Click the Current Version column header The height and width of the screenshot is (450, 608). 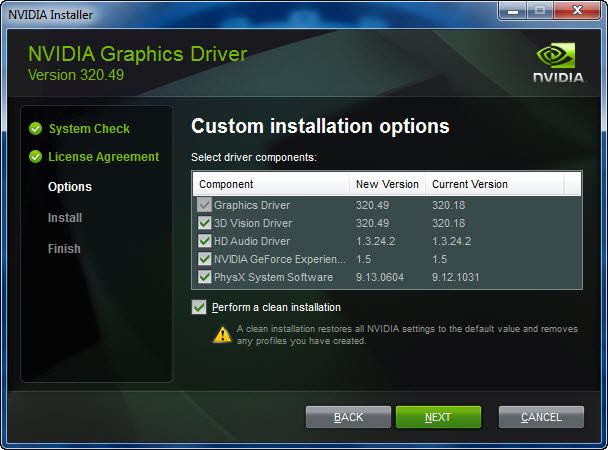tap(495, 184)
